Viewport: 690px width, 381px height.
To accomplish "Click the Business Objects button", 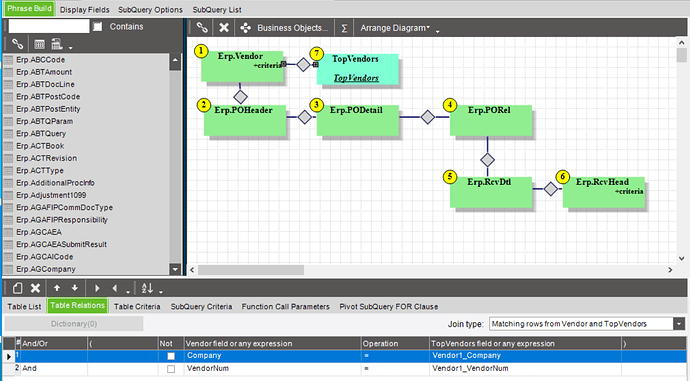I will [x=285, y=28].
